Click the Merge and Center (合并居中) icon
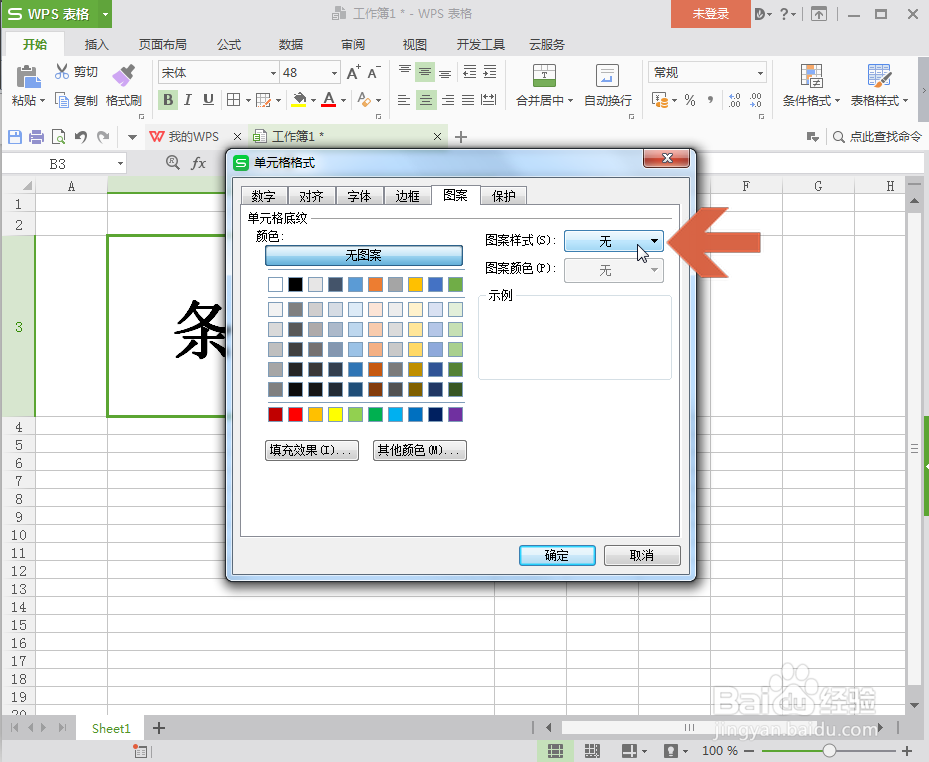929x762 pixels. point(544,76)
